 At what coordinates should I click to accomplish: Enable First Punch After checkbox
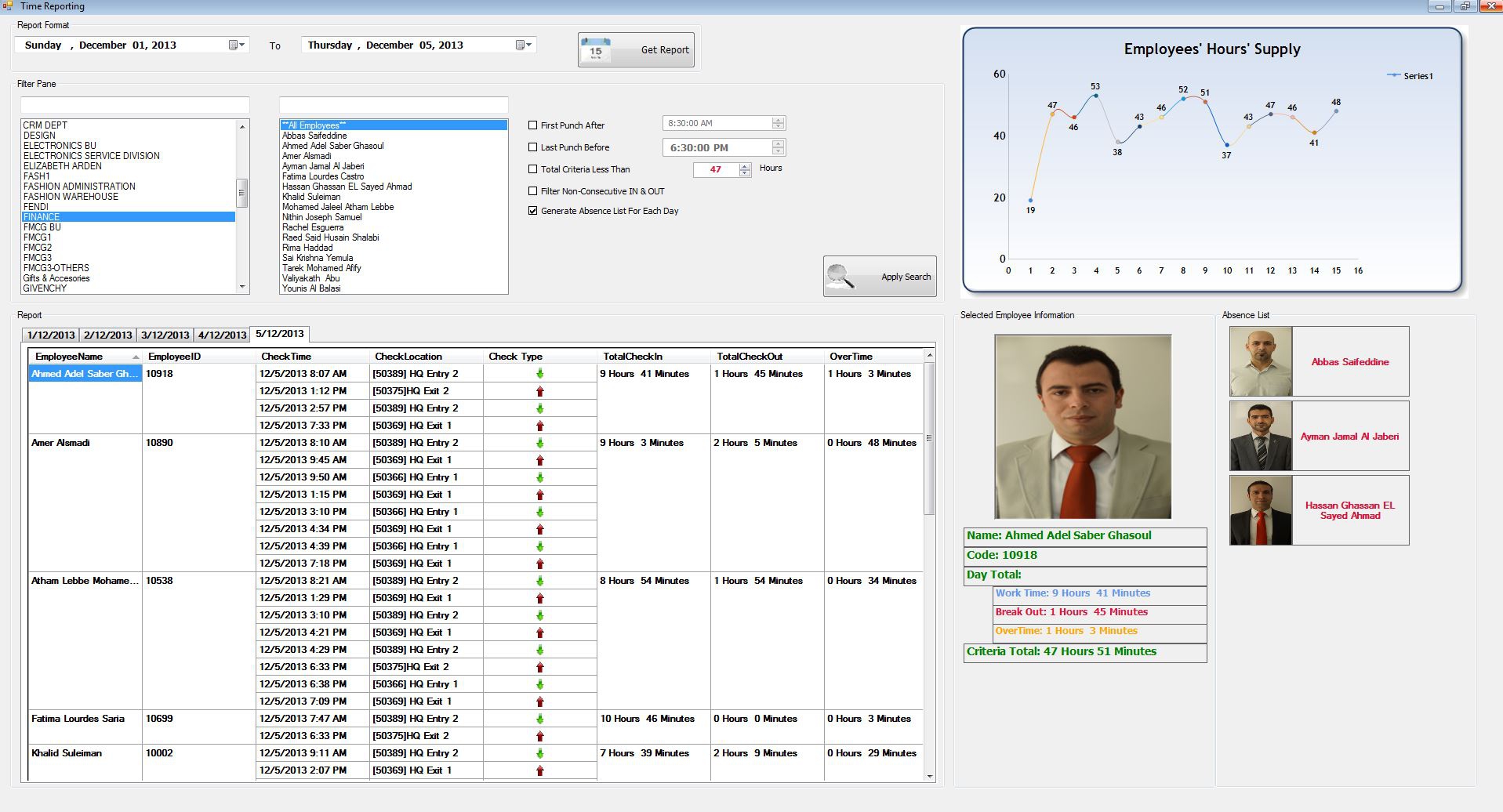click(533, 125)
